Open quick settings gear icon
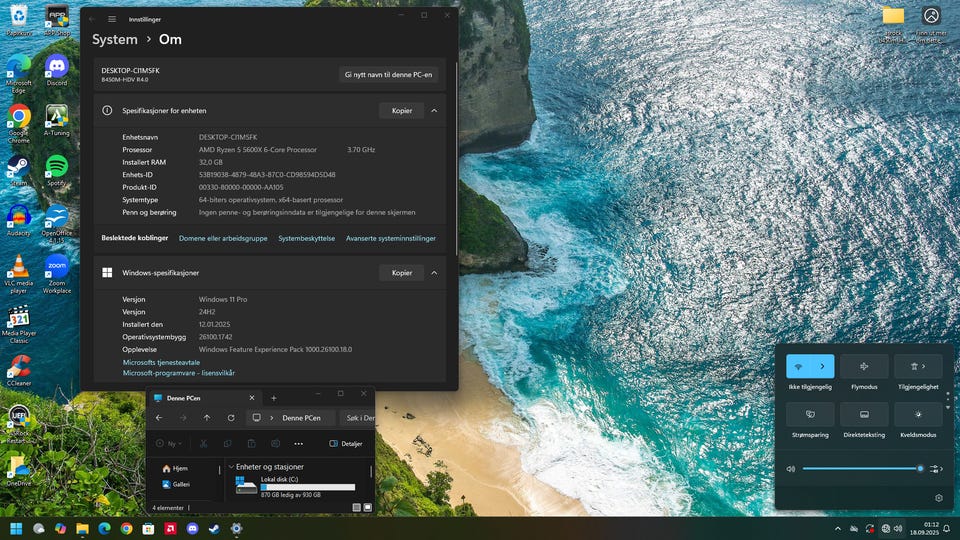The image size is (960, 540). coord(938,498)
